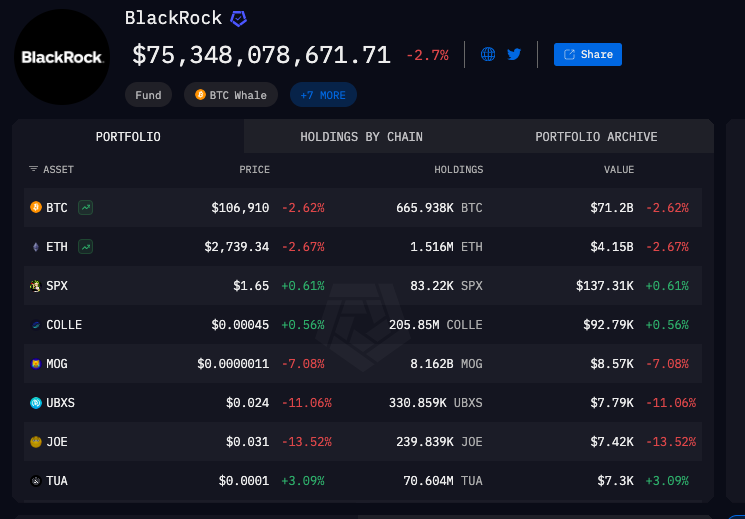Sort by the VALUE column header
This screenshot has height=519, width=745.
click(619, 170)
